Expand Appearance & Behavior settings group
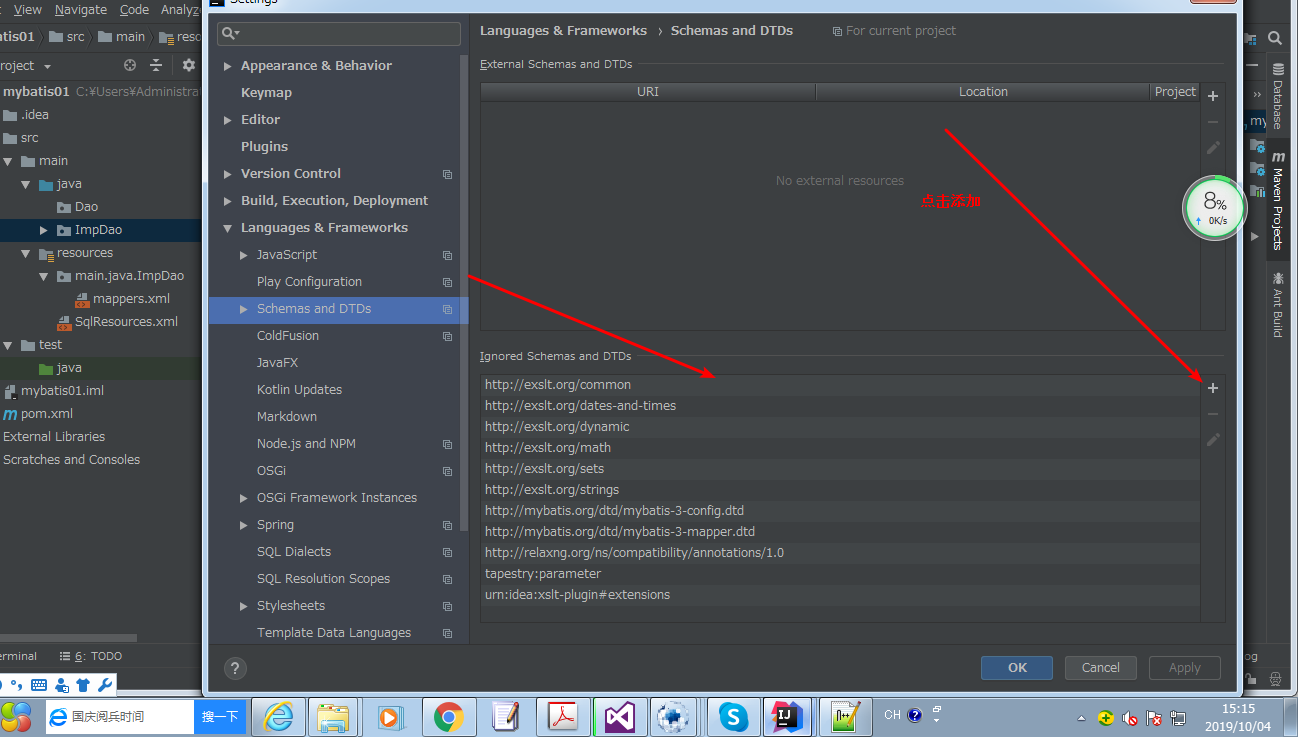 pyautogui.click(x=229, y=66)
